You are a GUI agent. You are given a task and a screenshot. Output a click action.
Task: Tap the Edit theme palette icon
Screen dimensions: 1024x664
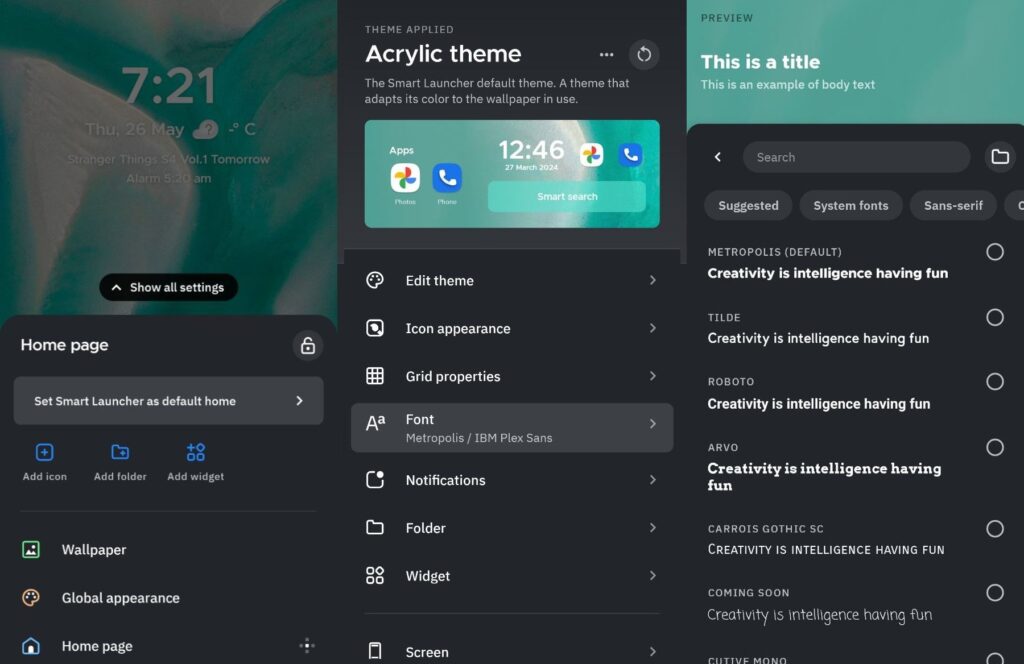pyautogui.click(x=375, y=280)
